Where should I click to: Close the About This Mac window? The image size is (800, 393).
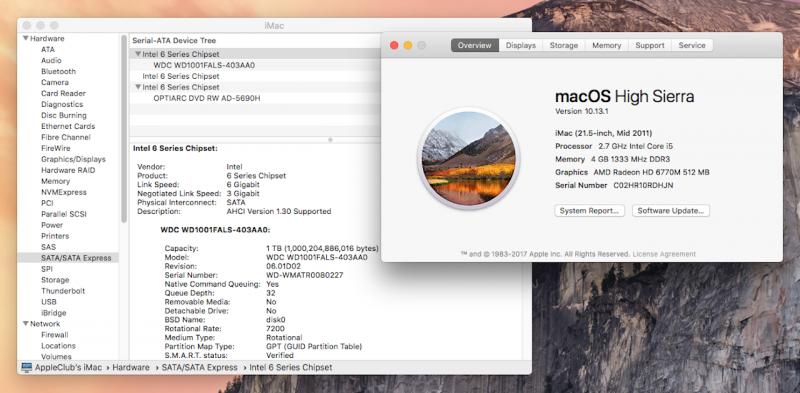click(394, 45)
